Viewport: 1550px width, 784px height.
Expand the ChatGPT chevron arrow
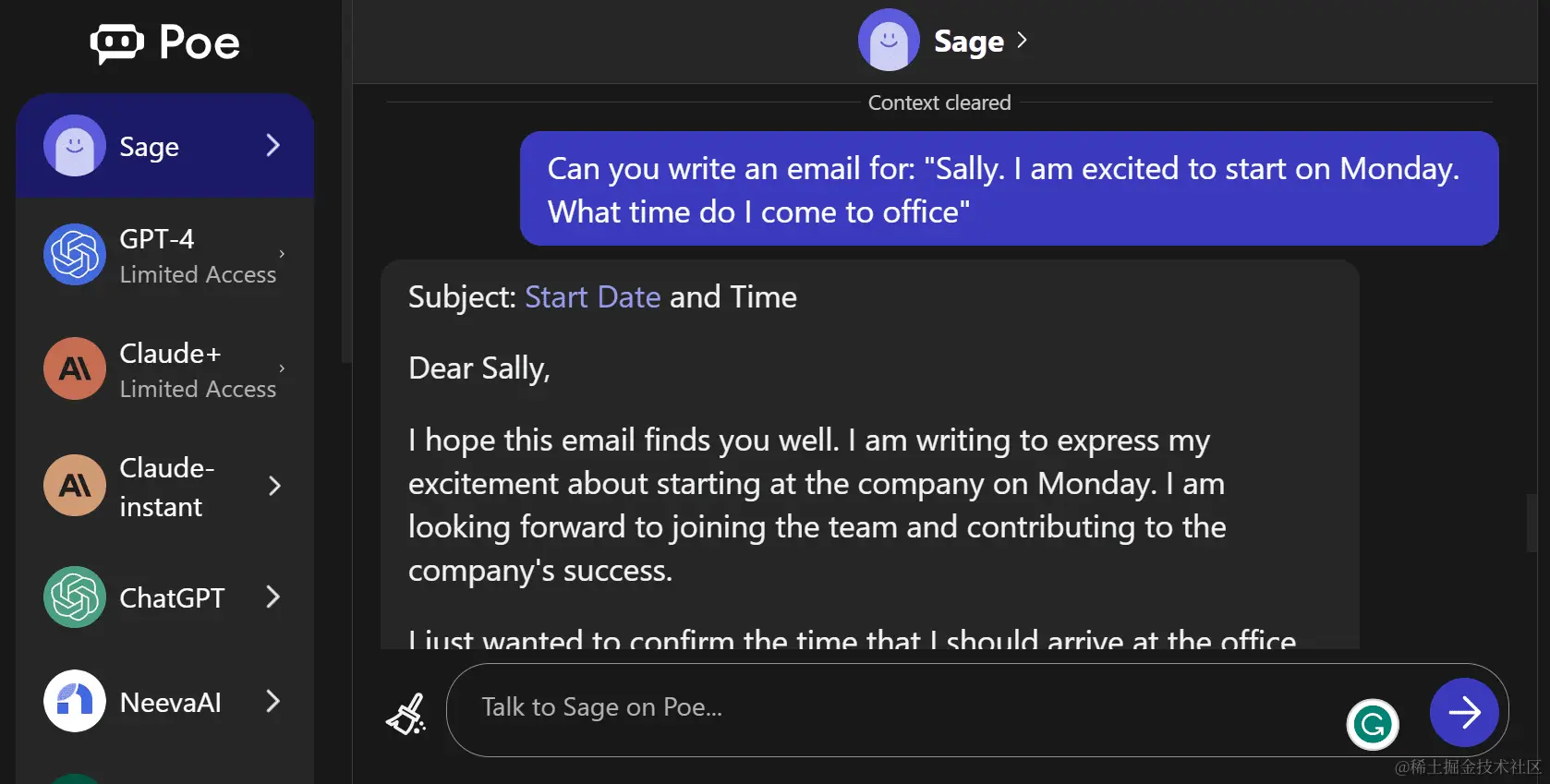coord(272,597)
